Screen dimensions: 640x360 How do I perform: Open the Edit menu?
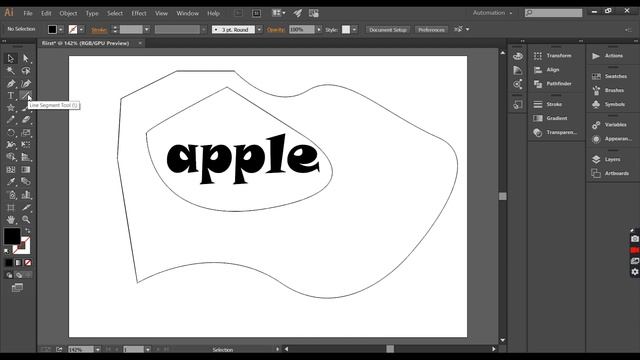[x=46, y=13]
